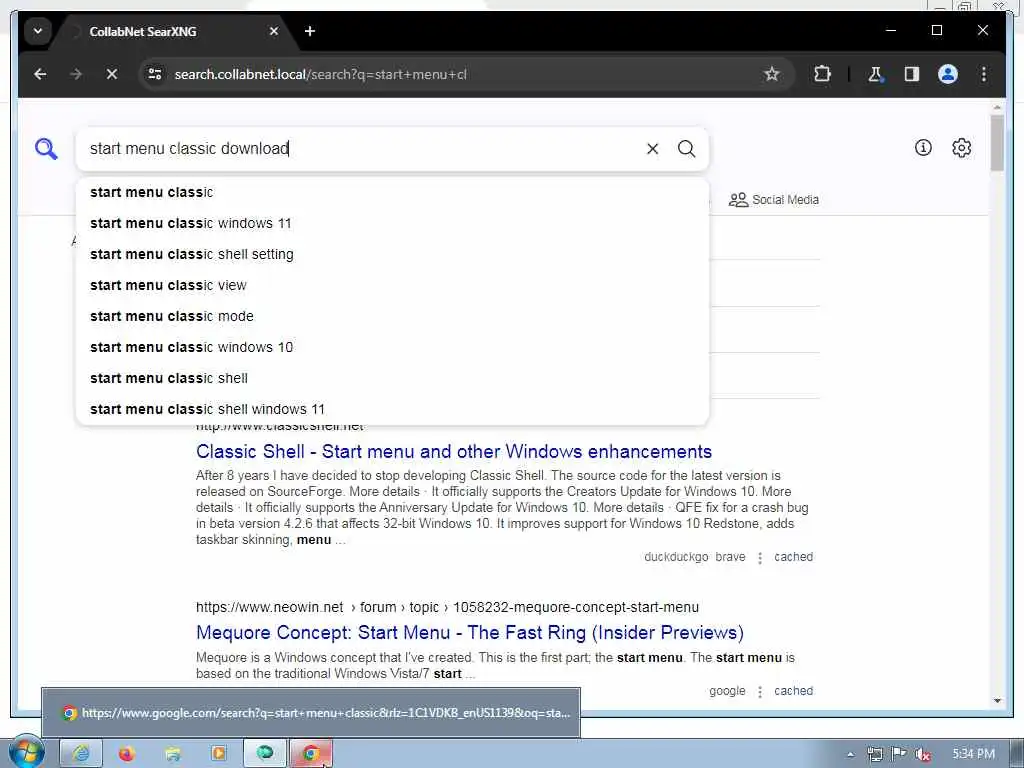Click the address bar URL
The height and width of the screenshot is (768, 1024).
click(x=320, y=74)
